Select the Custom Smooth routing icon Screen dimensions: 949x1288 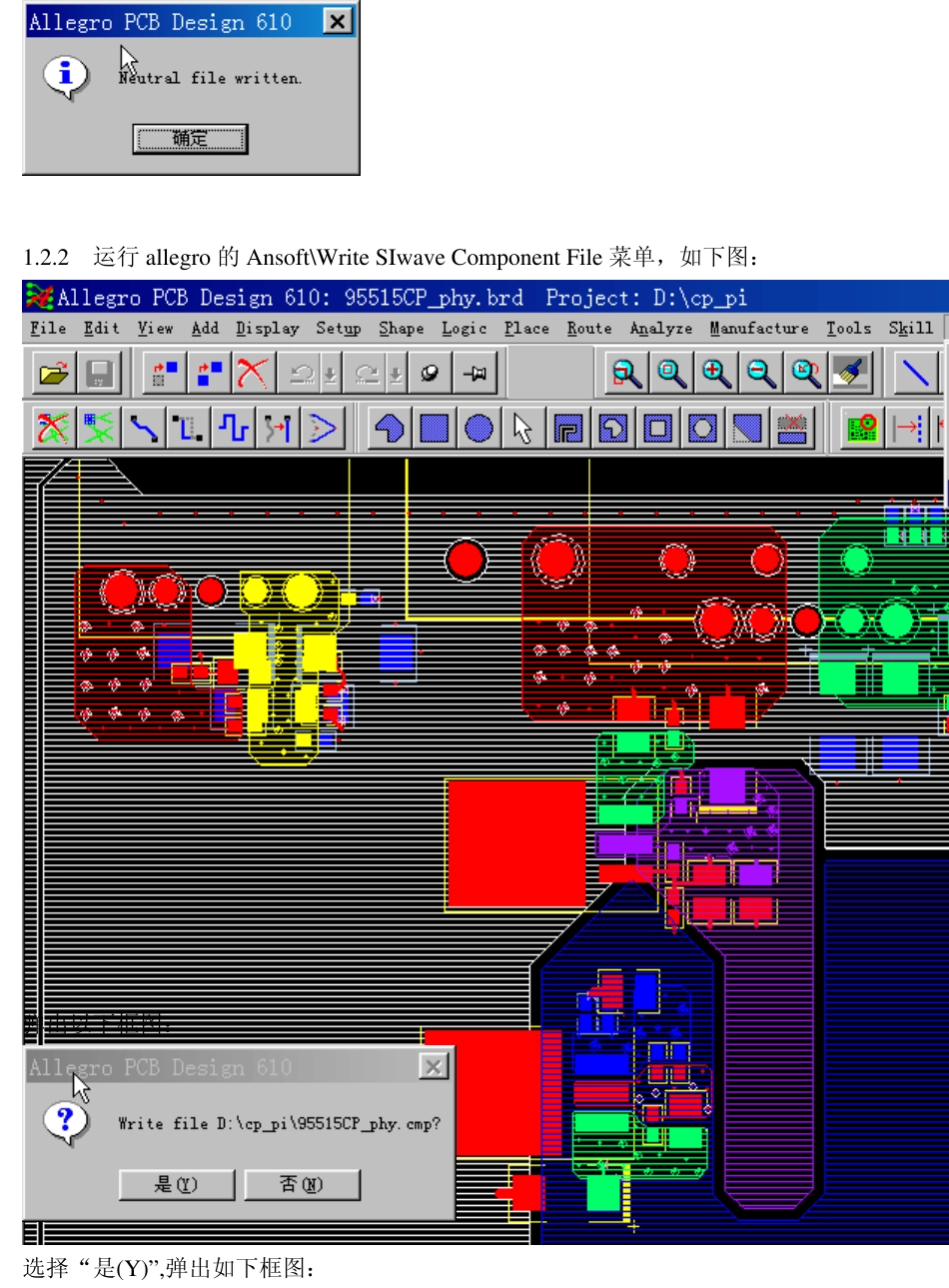(278, 429)
